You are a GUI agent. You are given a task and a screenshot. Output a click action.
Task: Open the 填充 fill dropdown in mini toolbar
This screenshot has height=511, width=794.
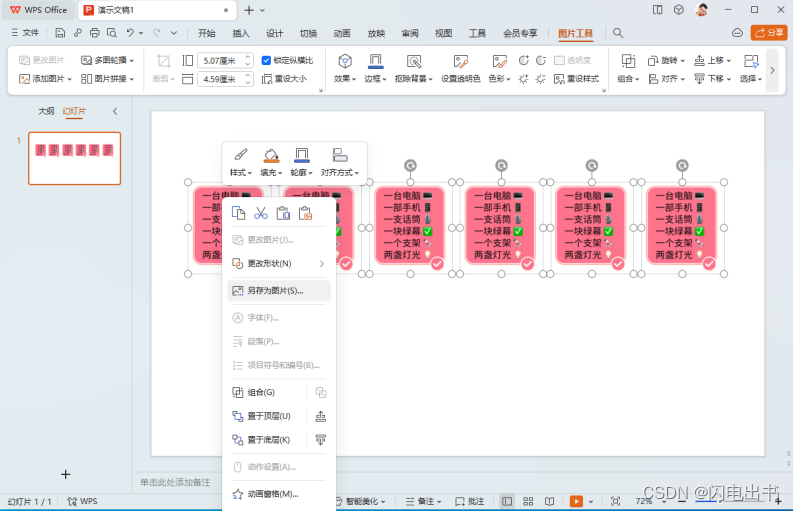coord(271,162)
